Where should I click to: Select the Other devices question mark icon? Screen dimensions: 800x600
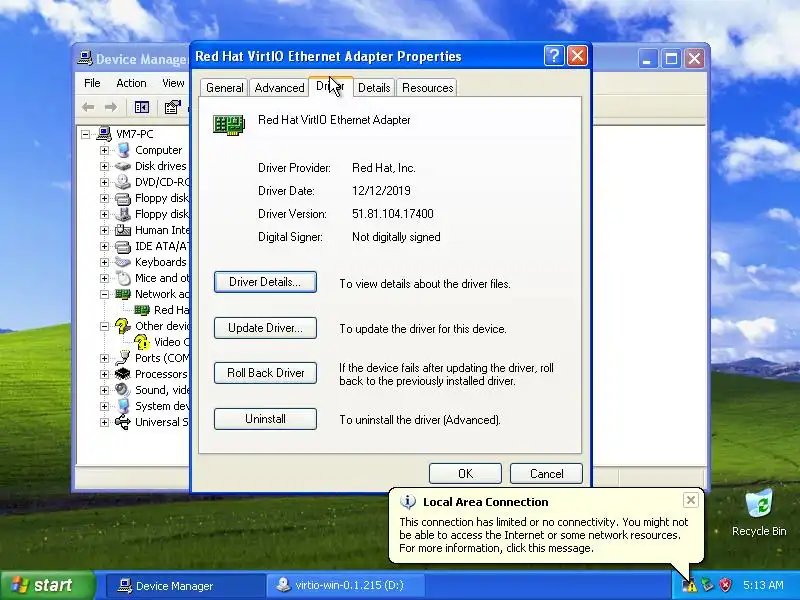[123, 326]
